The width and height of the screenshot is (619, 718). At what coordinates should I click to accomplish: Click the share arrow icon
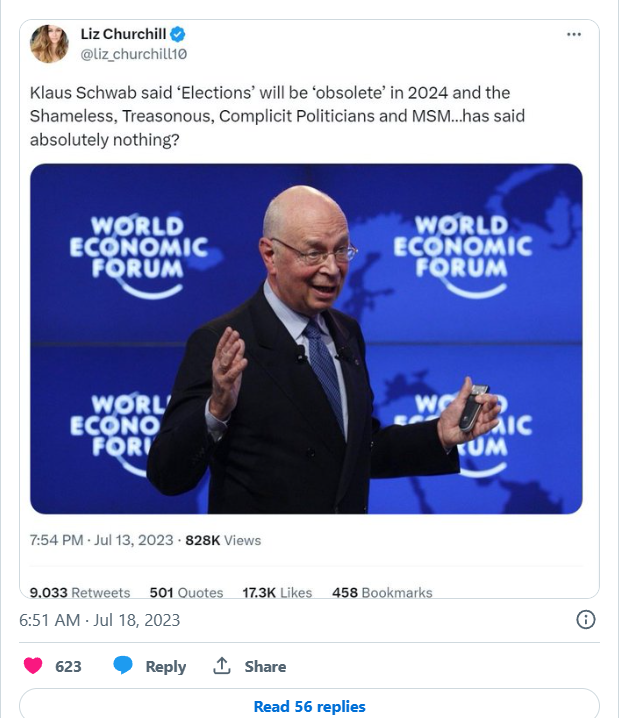click(221, 666)
